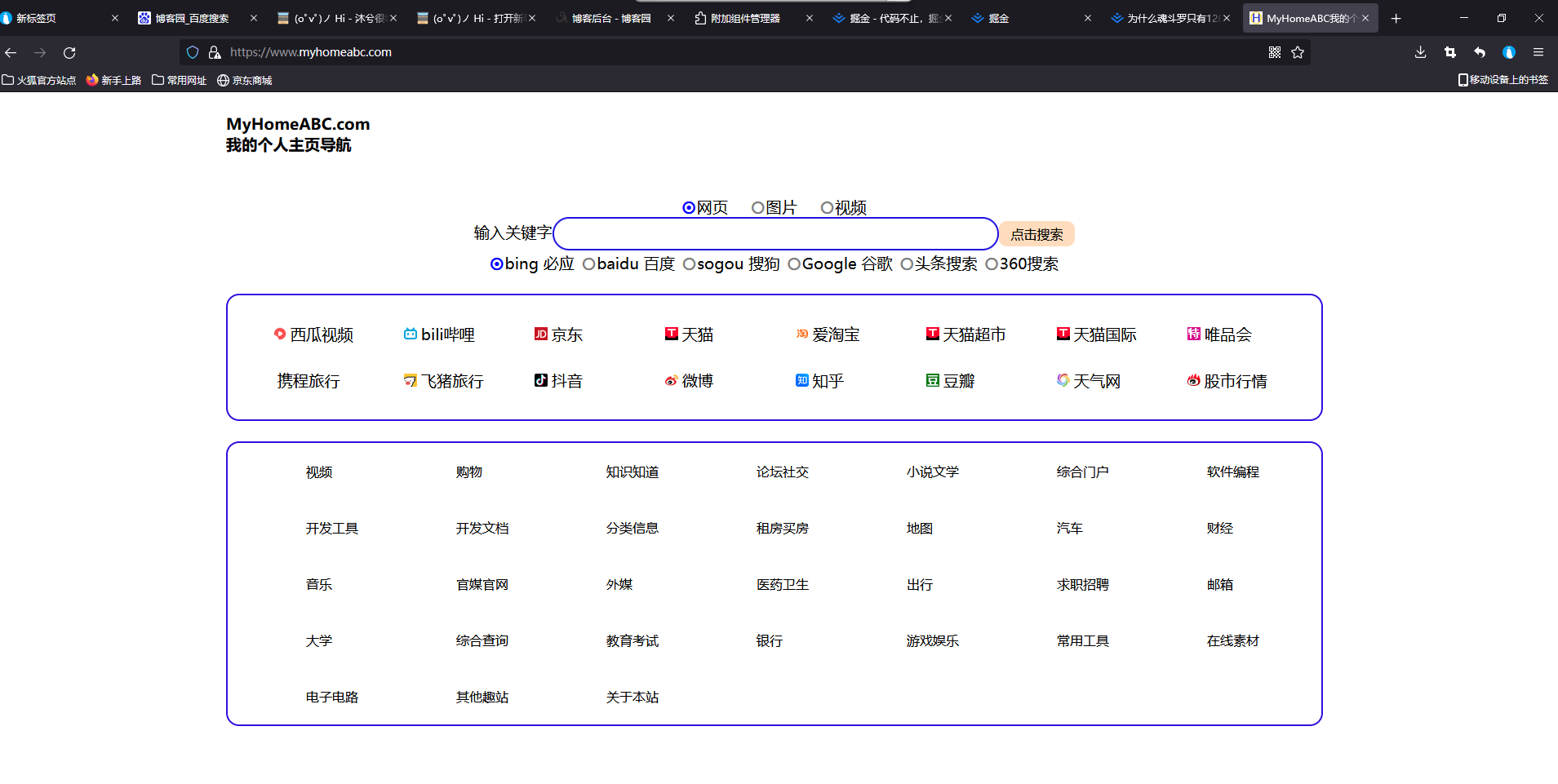Viewport: 1558px width, 784px height.
Task: Open the 购物 category link
Action: 469,472
